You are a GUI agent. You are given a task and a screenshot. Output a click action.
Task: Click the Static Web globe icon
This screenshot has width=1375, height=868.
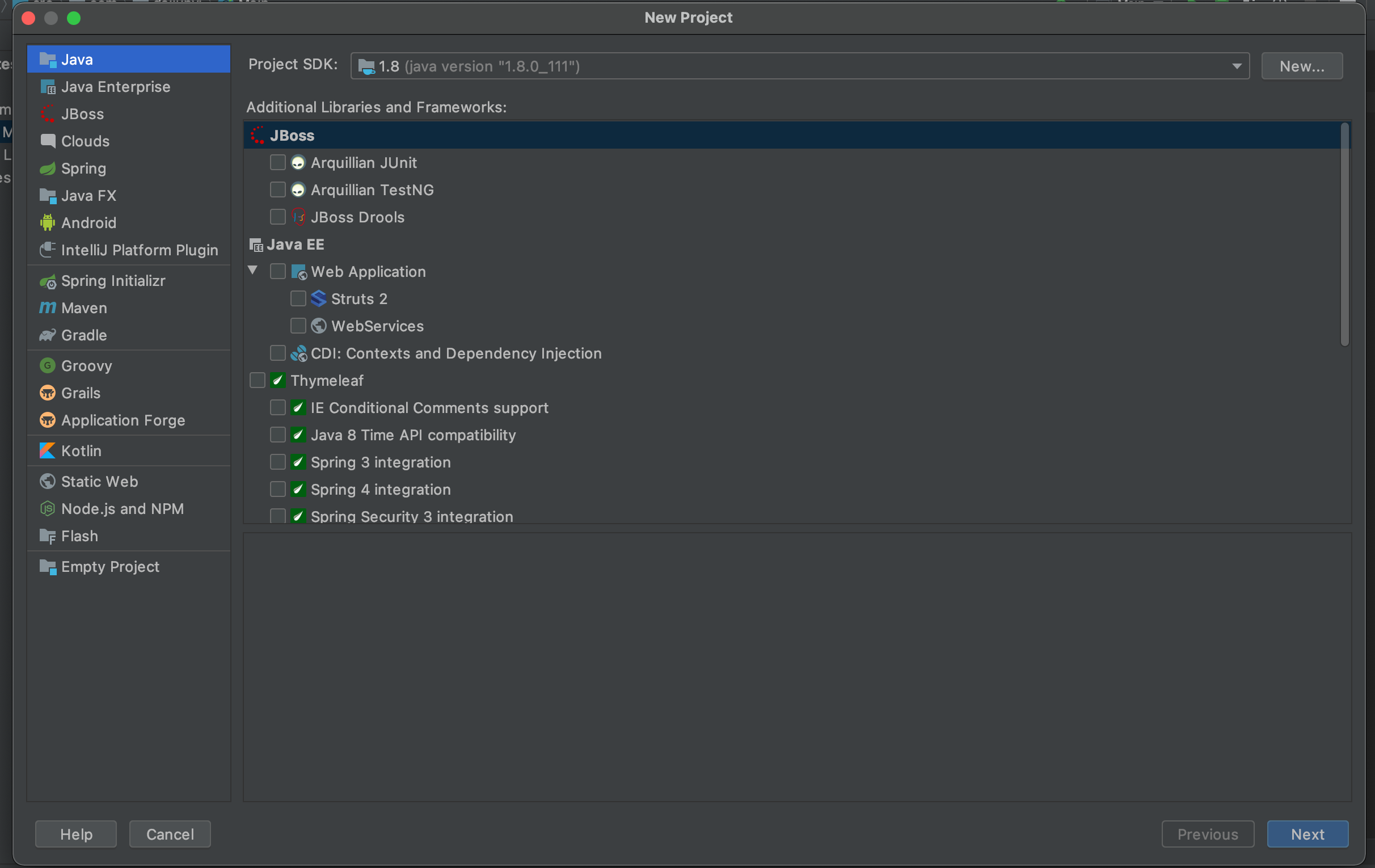point(48,482)
